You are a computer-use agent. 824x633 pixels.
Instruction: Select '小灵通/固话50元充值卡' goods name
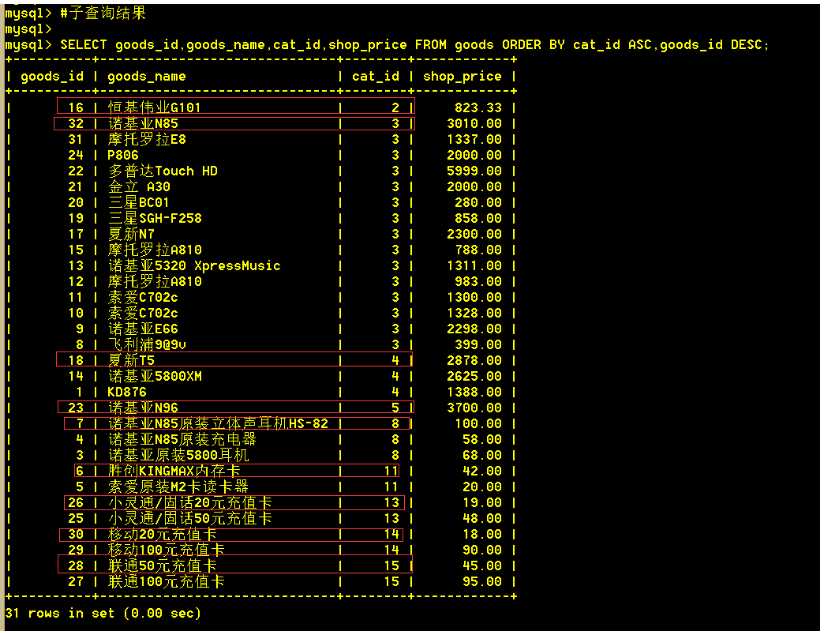pos(190,518)
